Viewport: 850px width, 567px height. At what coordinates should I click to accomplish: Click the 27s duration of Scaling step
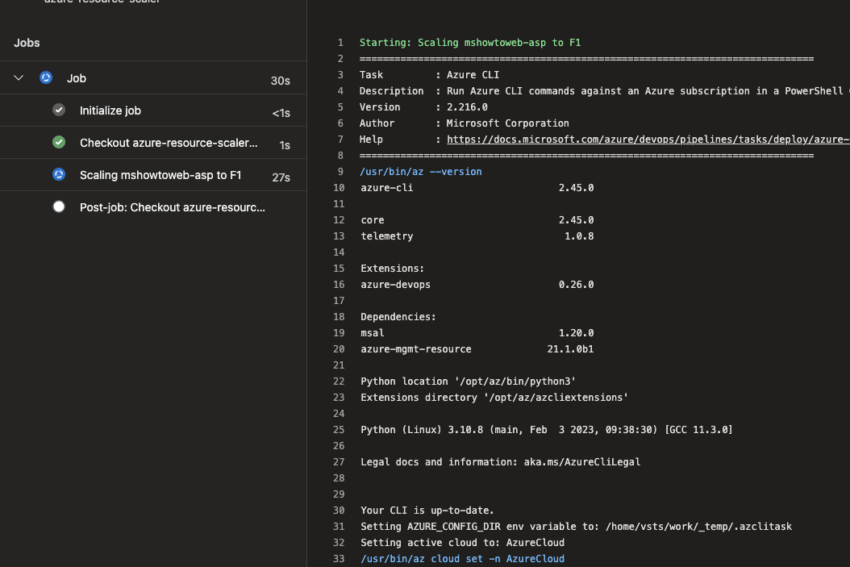281,177
